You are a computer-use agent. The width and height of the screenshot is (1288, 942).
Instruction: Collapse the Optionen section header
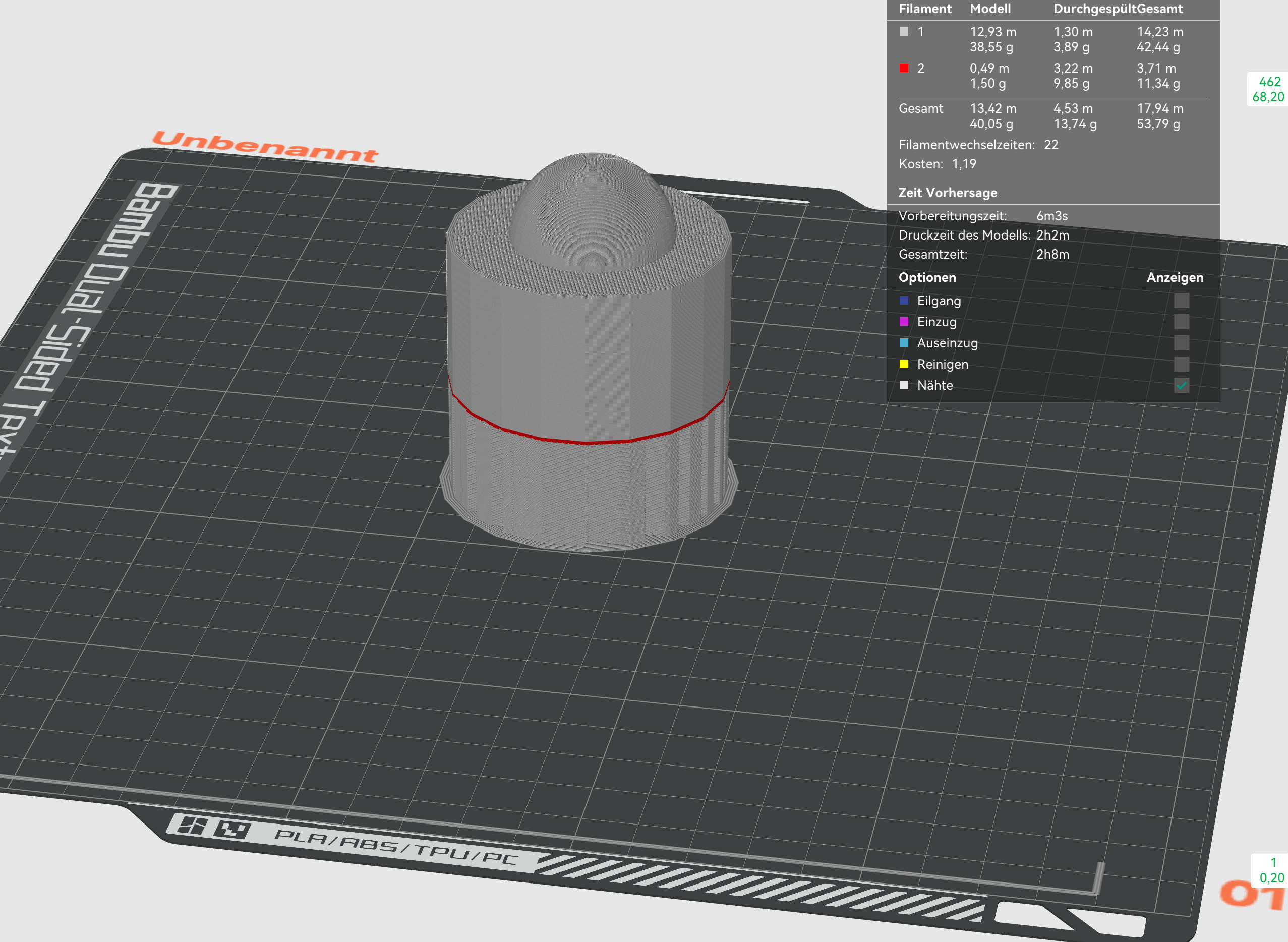[x=927, y=278]
